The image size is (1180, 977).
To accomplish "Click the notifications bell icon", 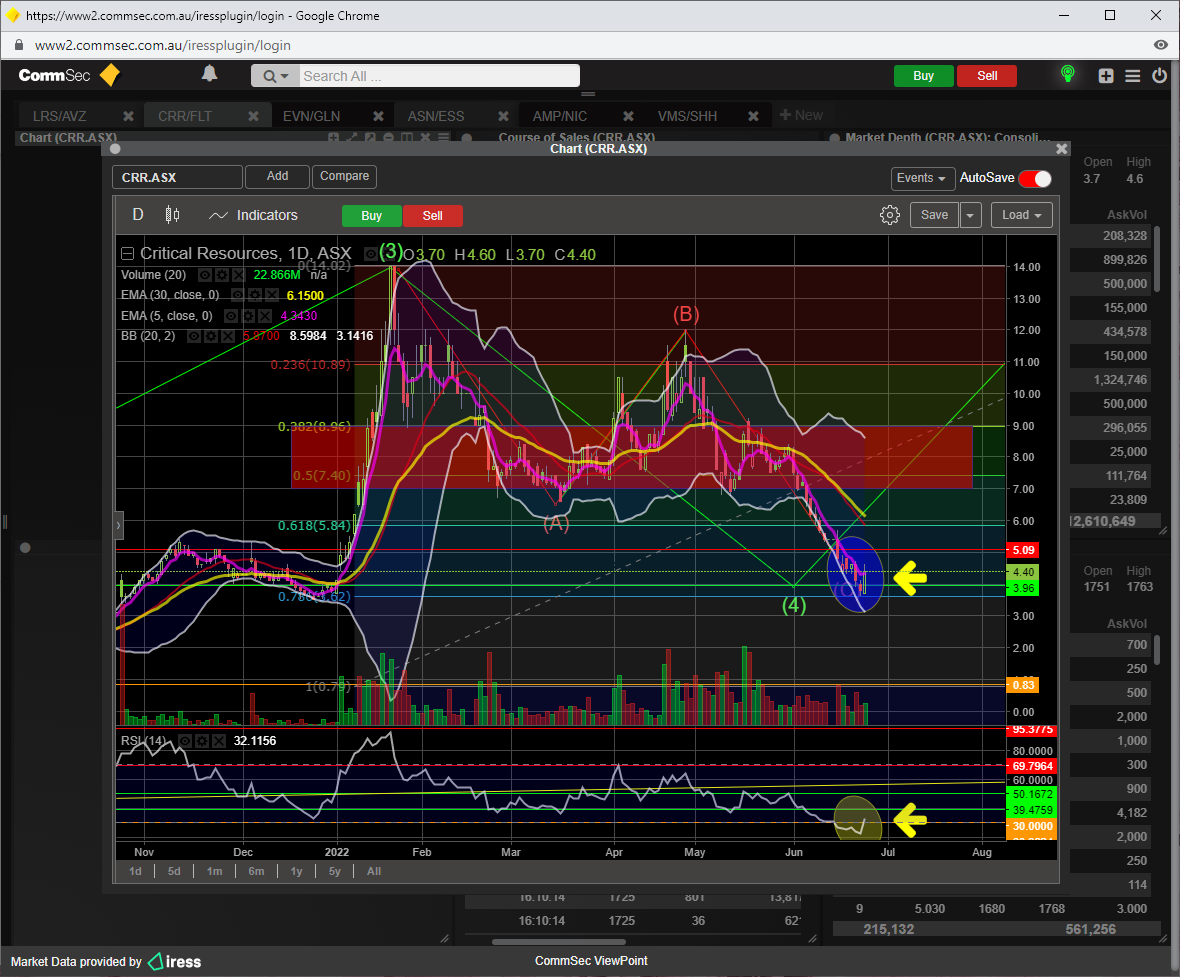I will pyautogui.click(x=210, y=74).
